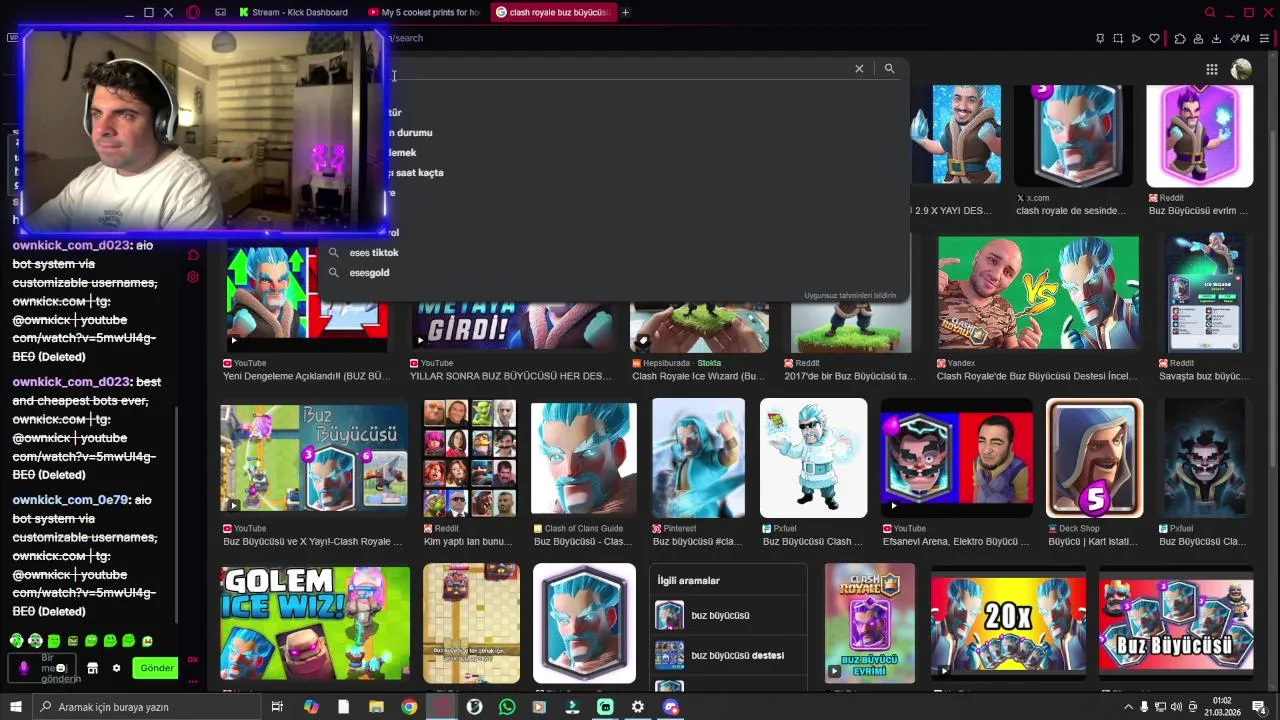Send chat message with Gönder button

coord(156,668)
